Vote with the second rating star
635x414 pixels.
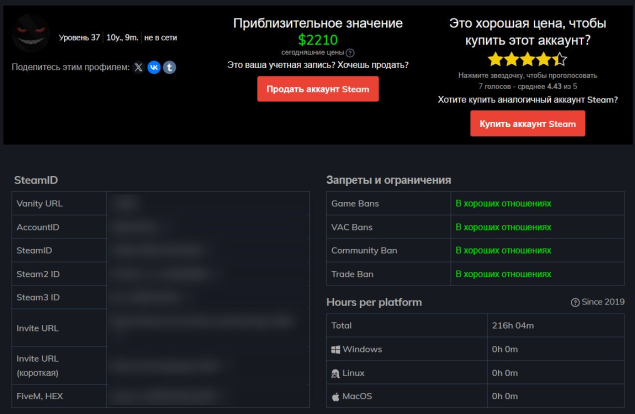[511, 59]
